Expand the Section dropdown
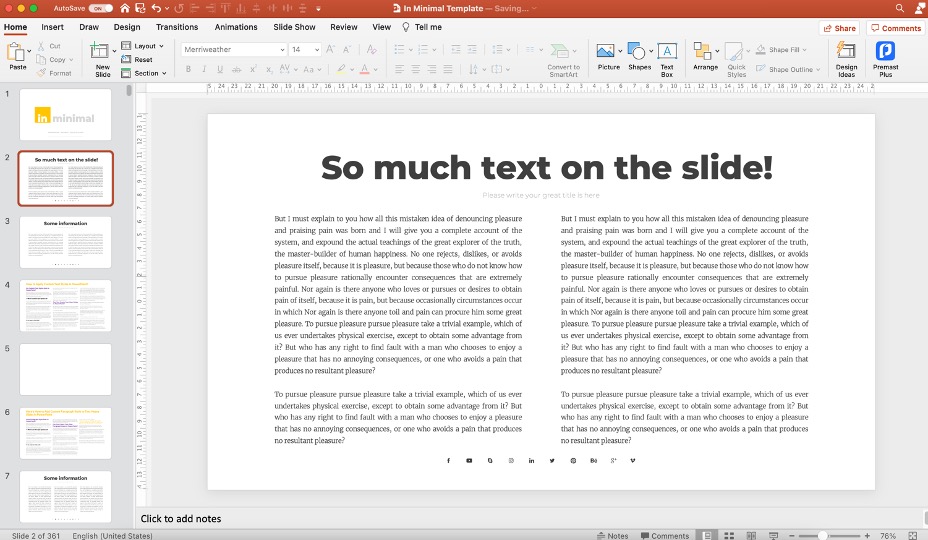Image resolution: width=928 pixels, height=540 pixels. (x=164, y=73)
